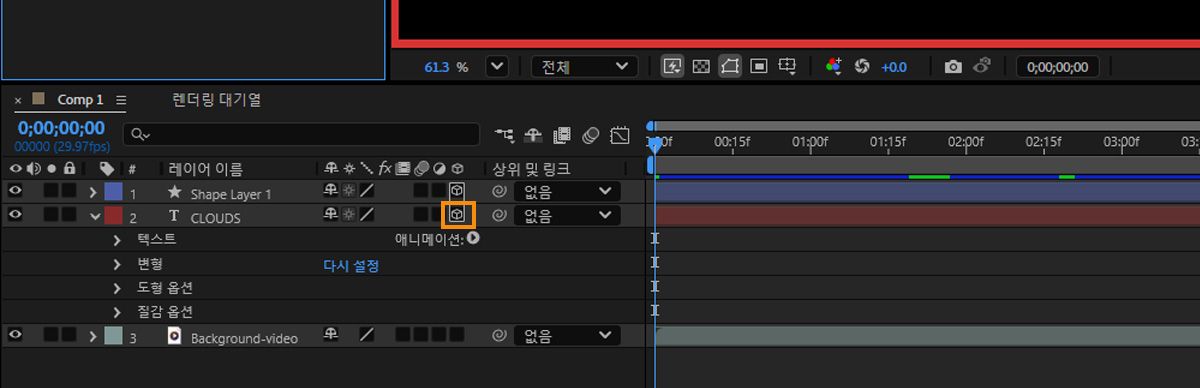Viewport: 1200px width, 388px height.
Task: Click the continuously rasterize switch on Shape Layer 1
Action: [348, 191]
